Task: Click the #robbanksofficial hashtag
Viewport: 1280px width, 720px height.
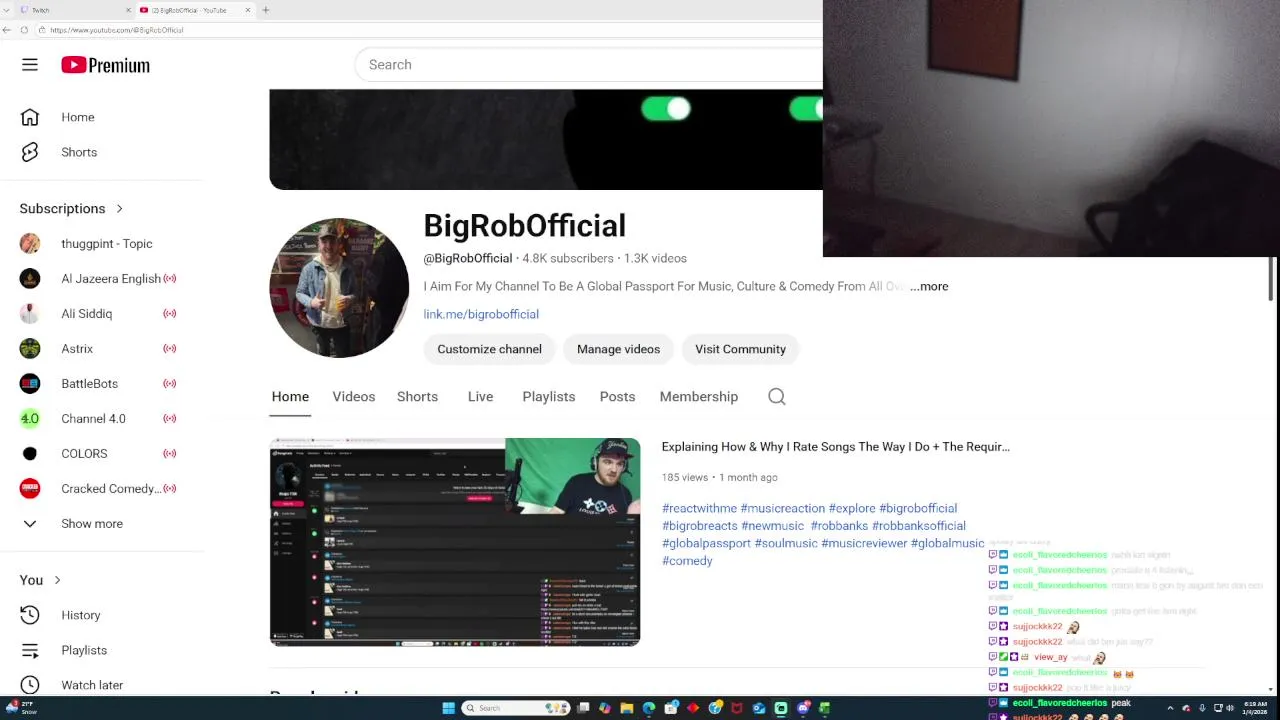Action: [x=918, y=526]
